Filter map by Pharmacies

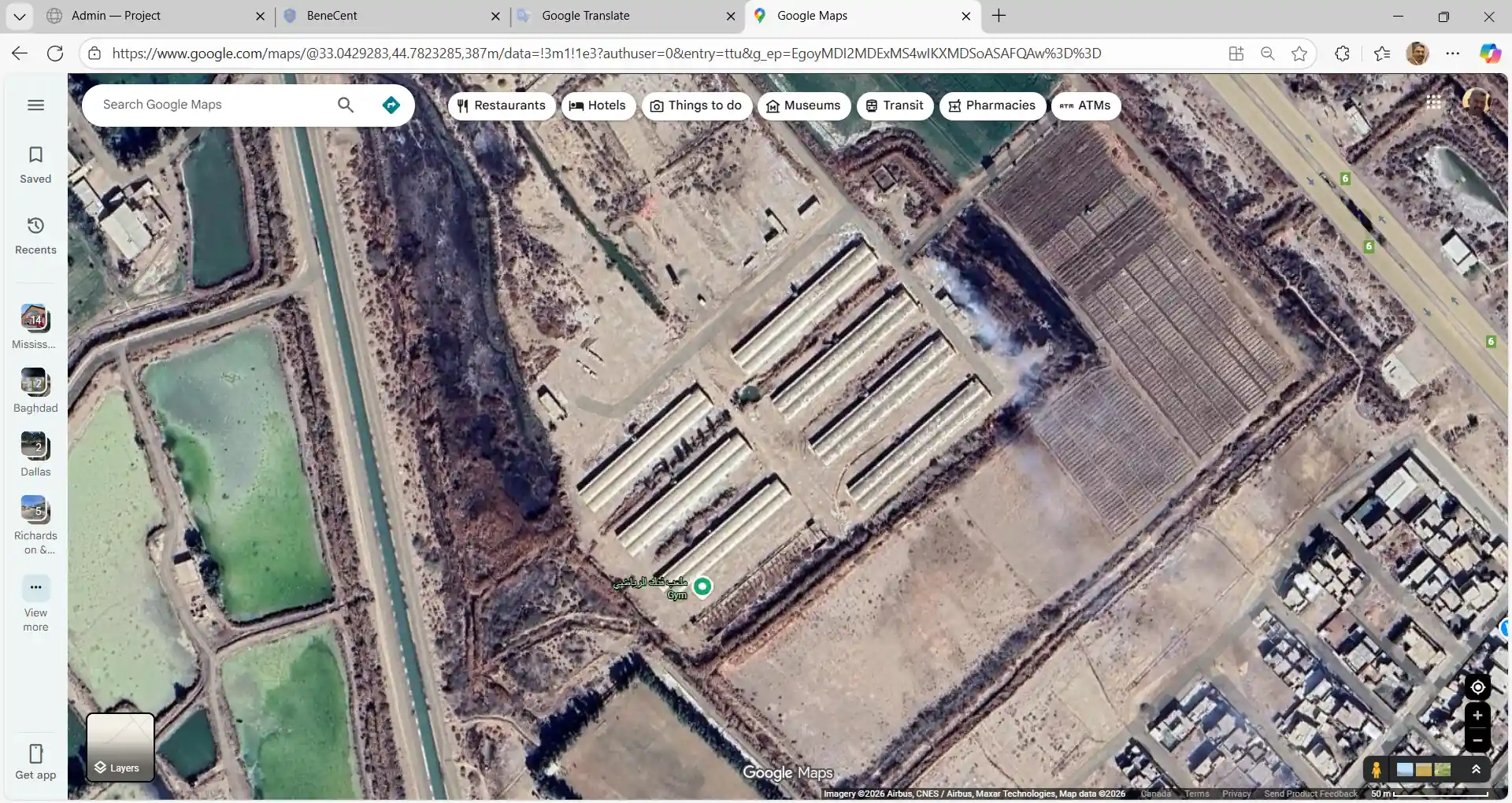(992, 105)
